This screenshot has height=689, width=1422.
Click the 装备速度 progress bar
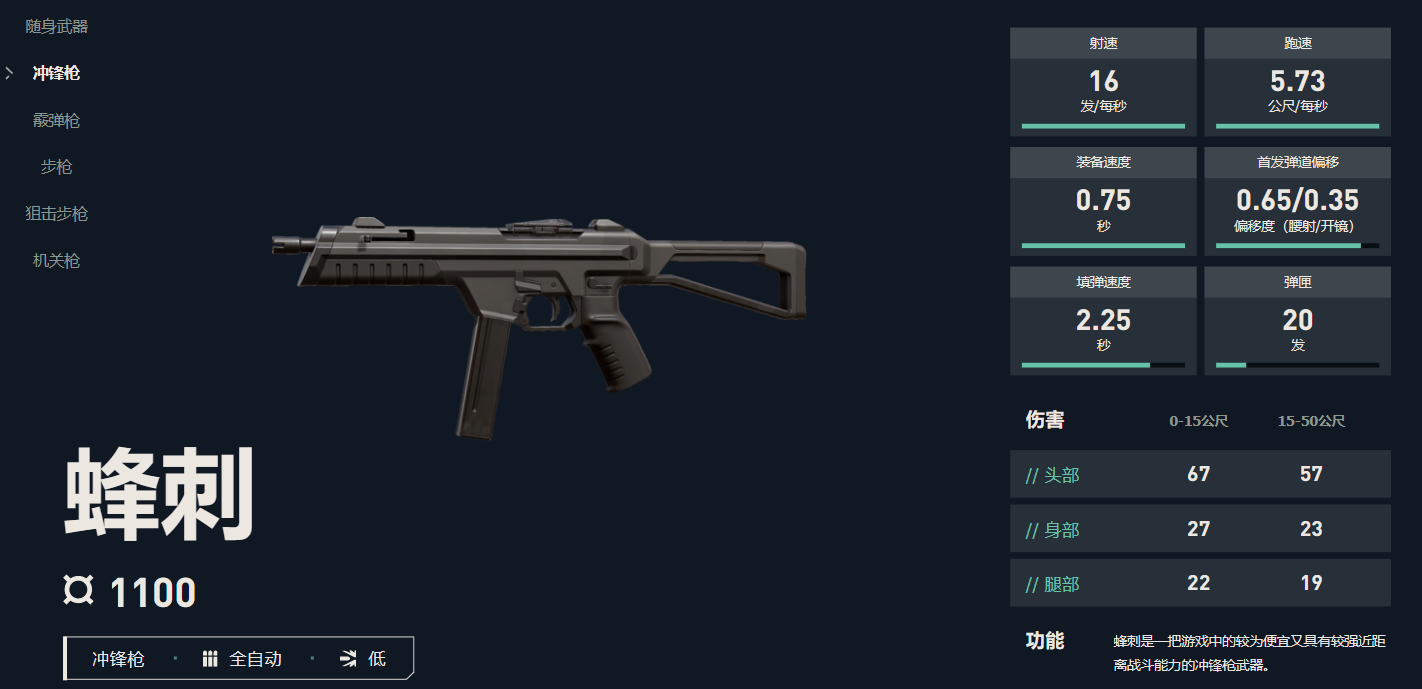(x=1103, y=245)
